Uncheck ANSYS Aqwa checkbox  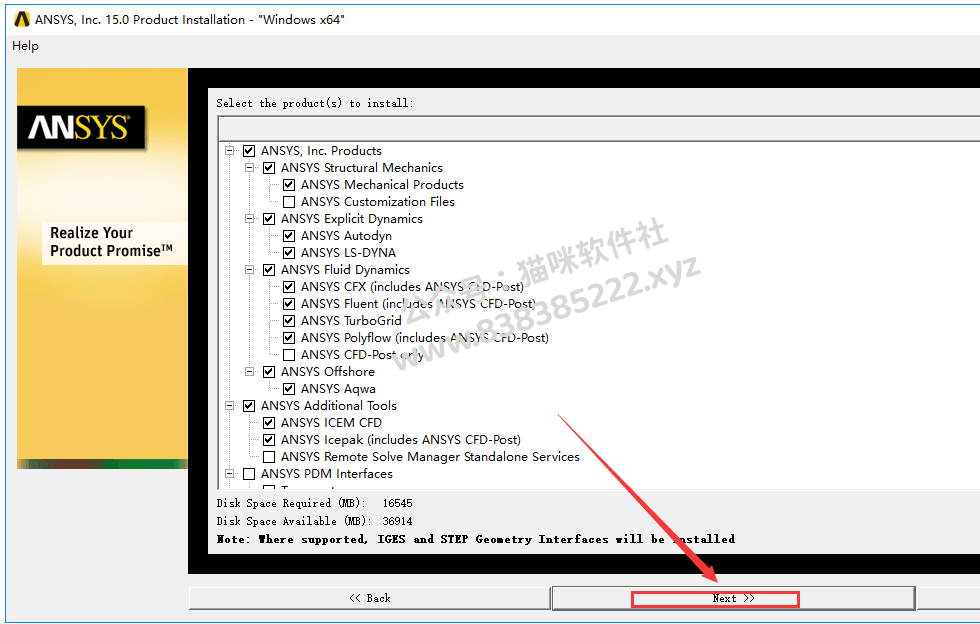pos(289,389)
